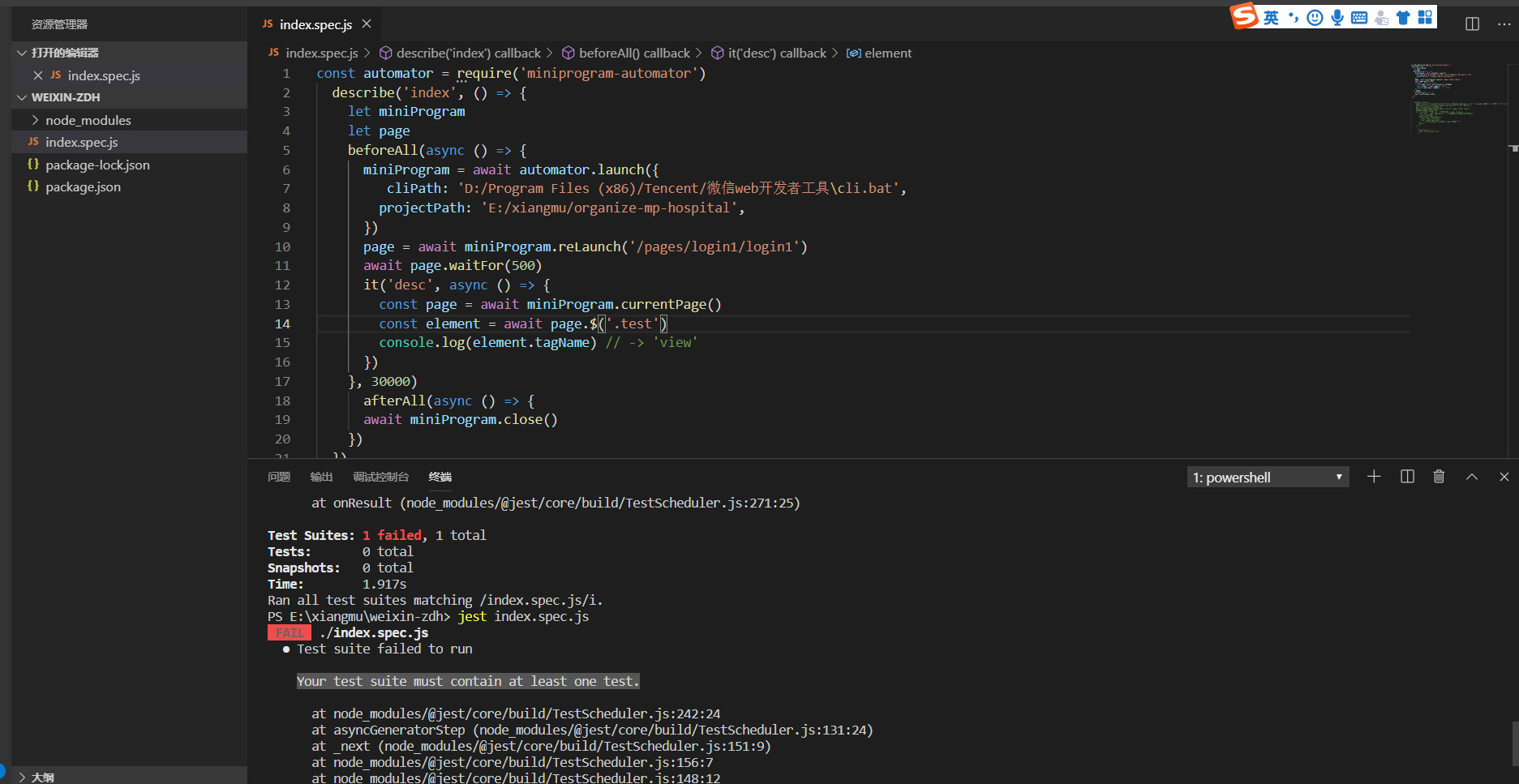Toggle Sogou Chinese/English input mode

[x=1271, y=18]
